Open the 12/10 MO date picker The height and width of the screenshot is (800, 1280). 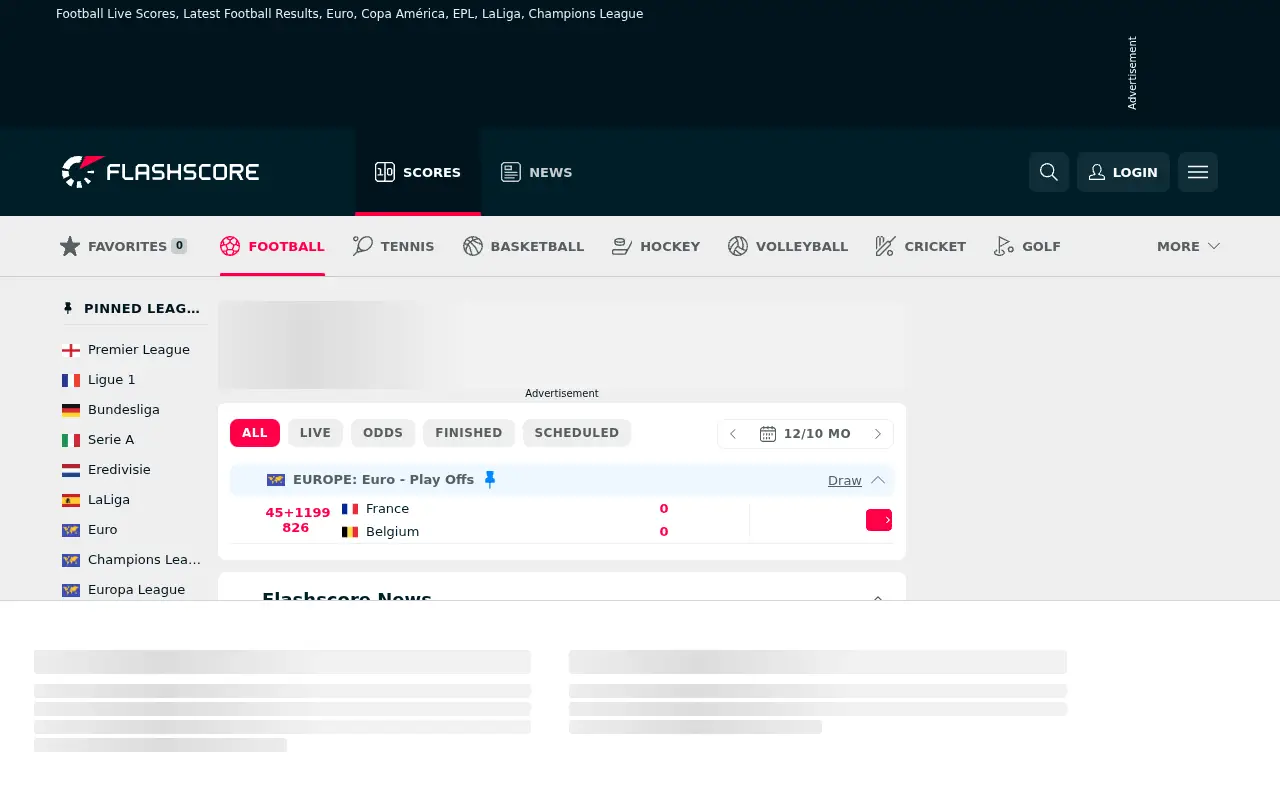805,434
